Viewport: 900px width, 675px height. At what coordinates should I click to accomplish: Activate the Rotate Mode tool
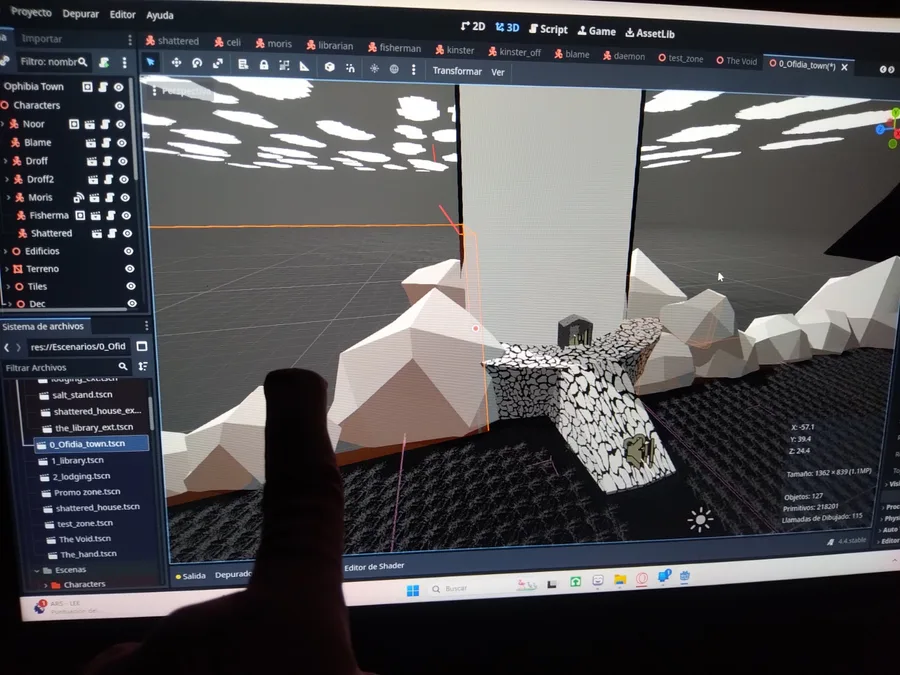pos(197,63)
